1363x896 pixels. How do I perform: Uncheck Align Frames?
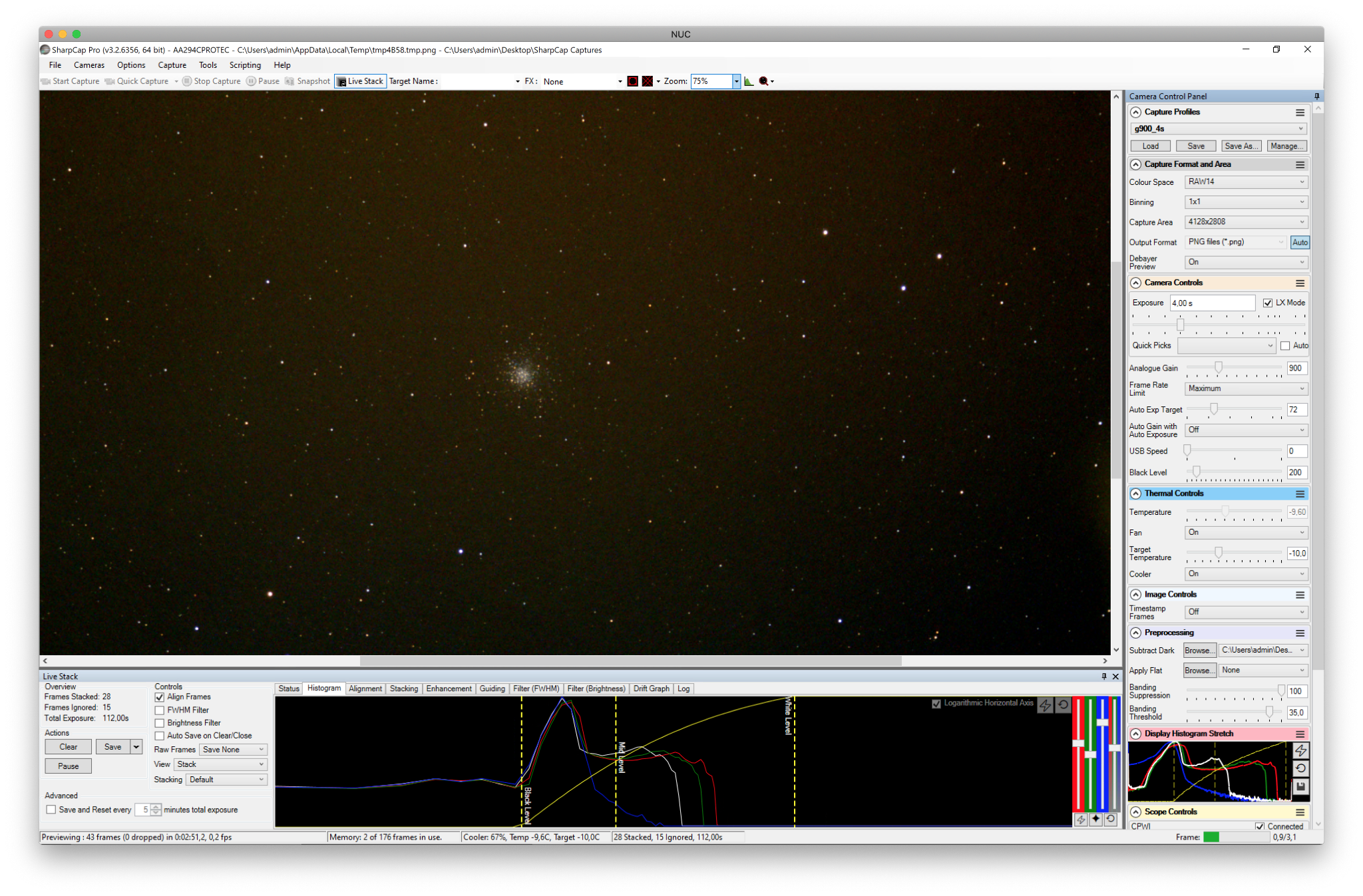click(x=160, y=698)
